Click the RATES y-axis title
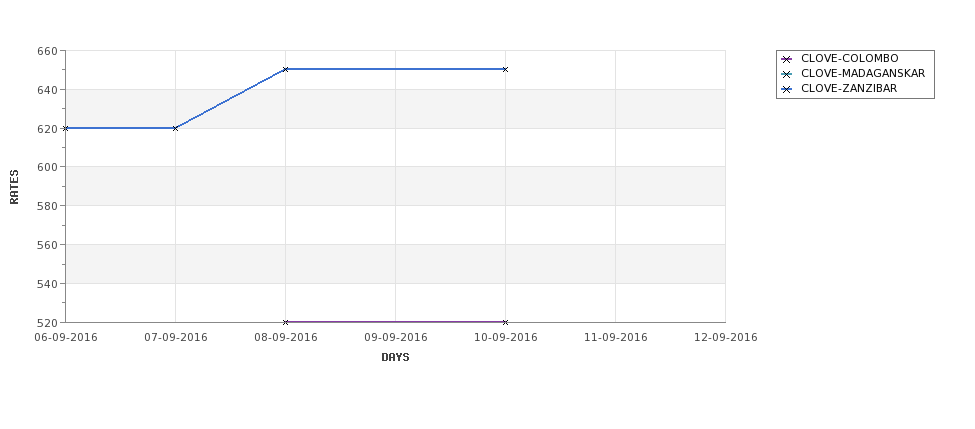975x429 pixels. [14, 187]
